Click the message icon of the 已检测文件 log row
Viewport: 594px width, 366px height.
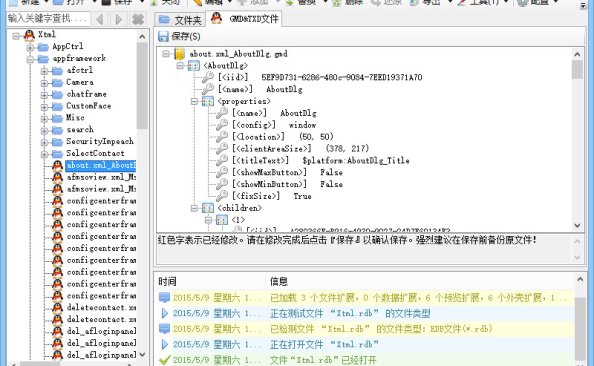164,328
